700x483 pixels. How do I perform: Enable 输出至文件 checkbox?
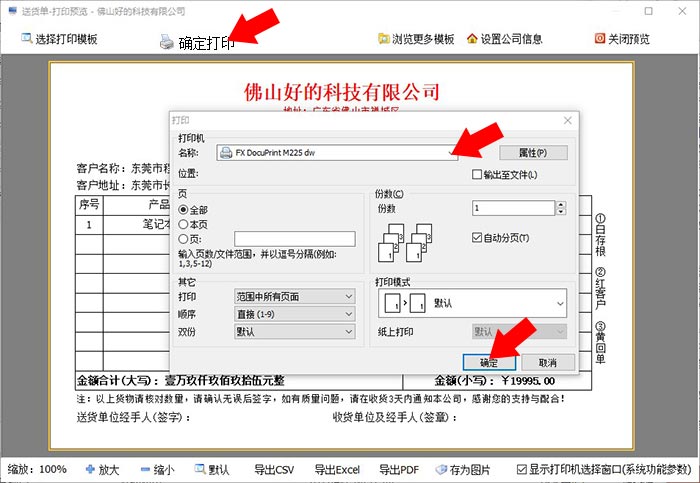pyautogui.click(x=477, y=174)
